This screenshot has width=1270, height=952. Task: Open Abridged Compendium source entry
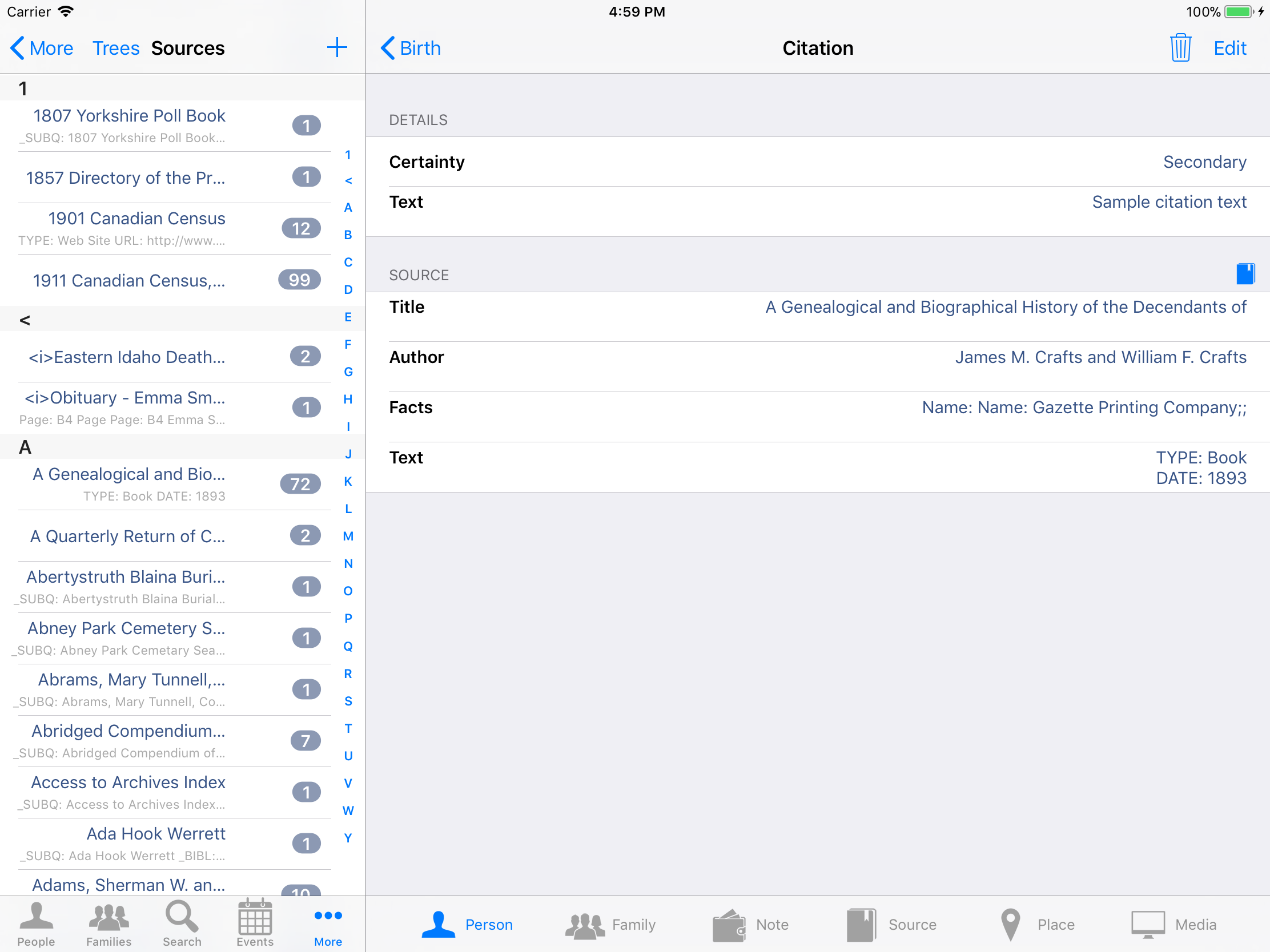(129, 740)
